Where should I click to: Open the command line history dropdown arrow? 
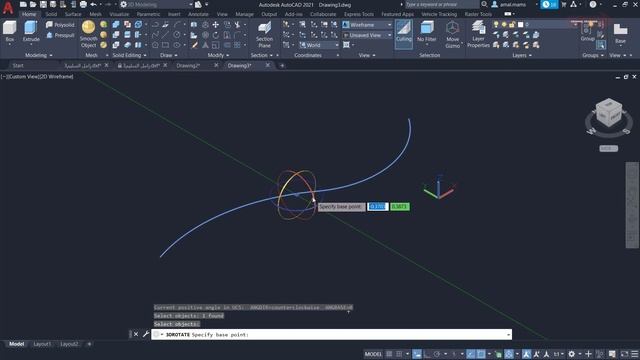pyautogui.click(x=509, y=335)
